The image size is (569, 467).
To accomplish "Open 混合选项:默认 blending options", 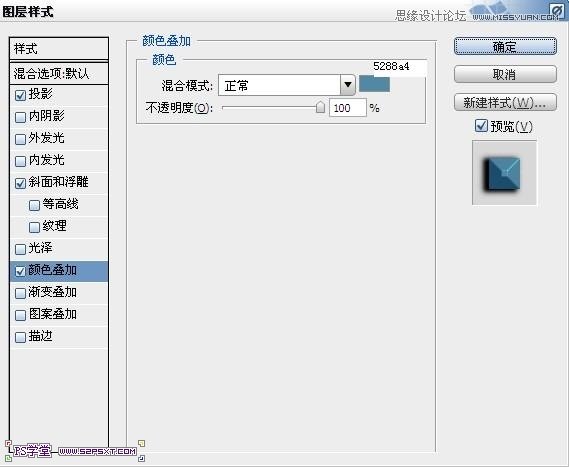I will (59, 74).
